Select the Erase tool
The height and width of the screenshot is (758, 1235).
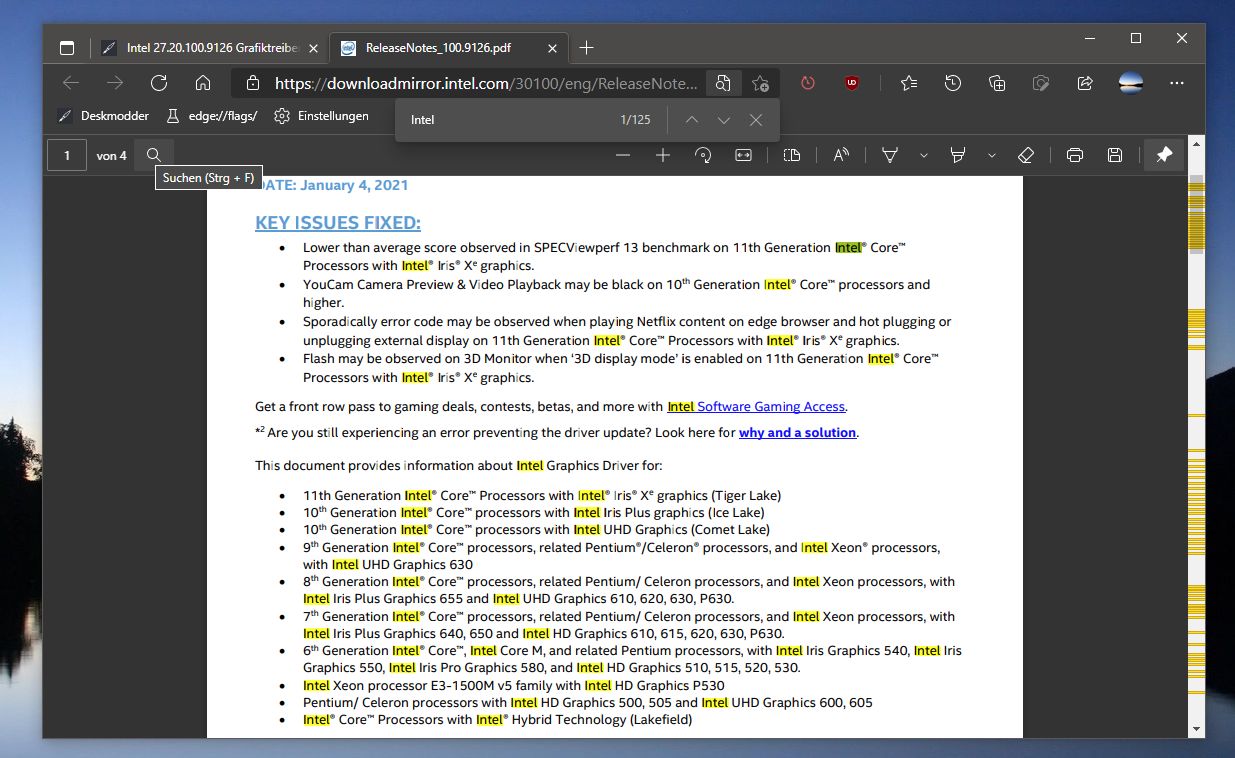1025,155
